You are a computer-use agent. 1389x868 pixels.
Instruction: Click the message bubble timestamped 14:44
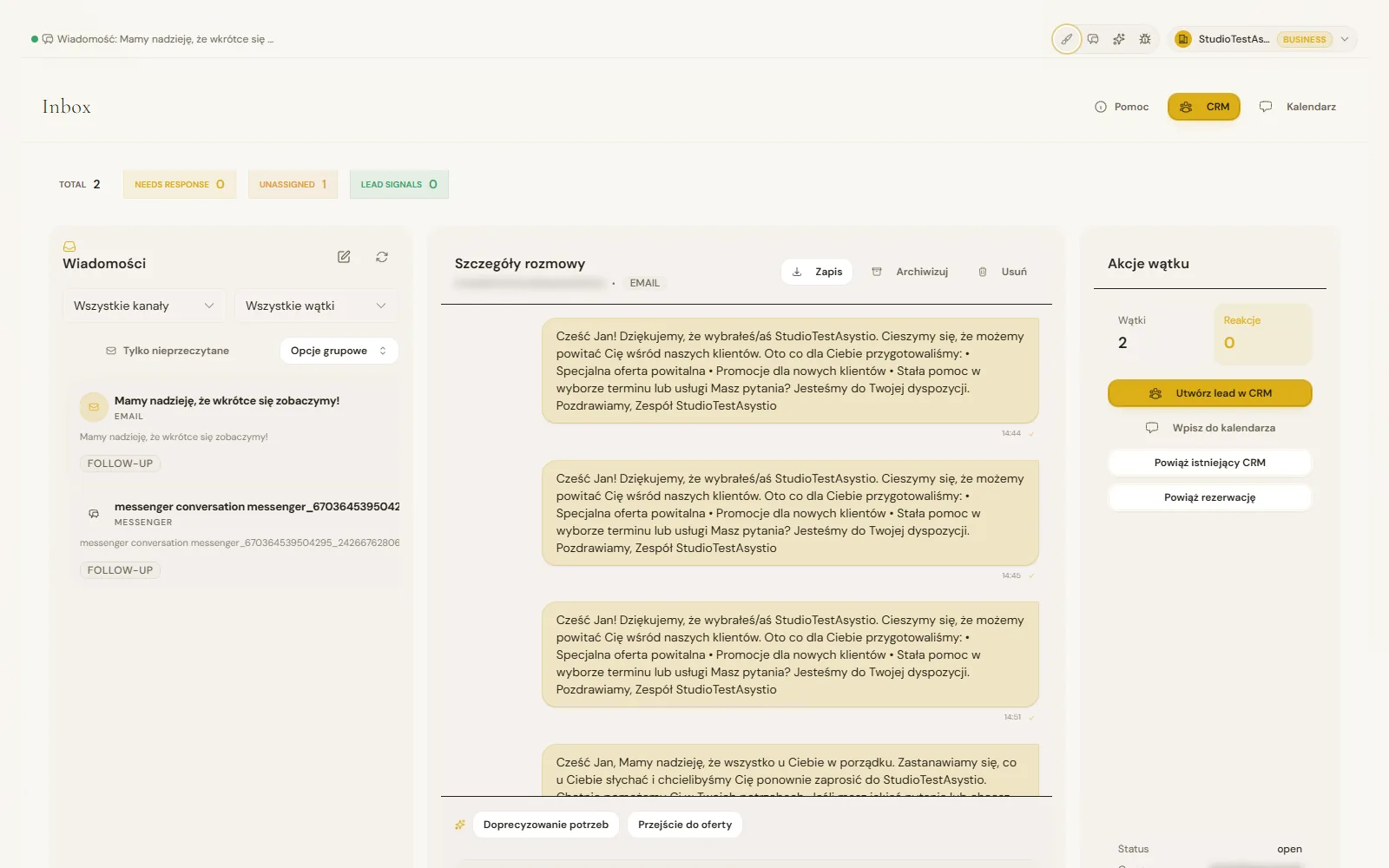790,371
